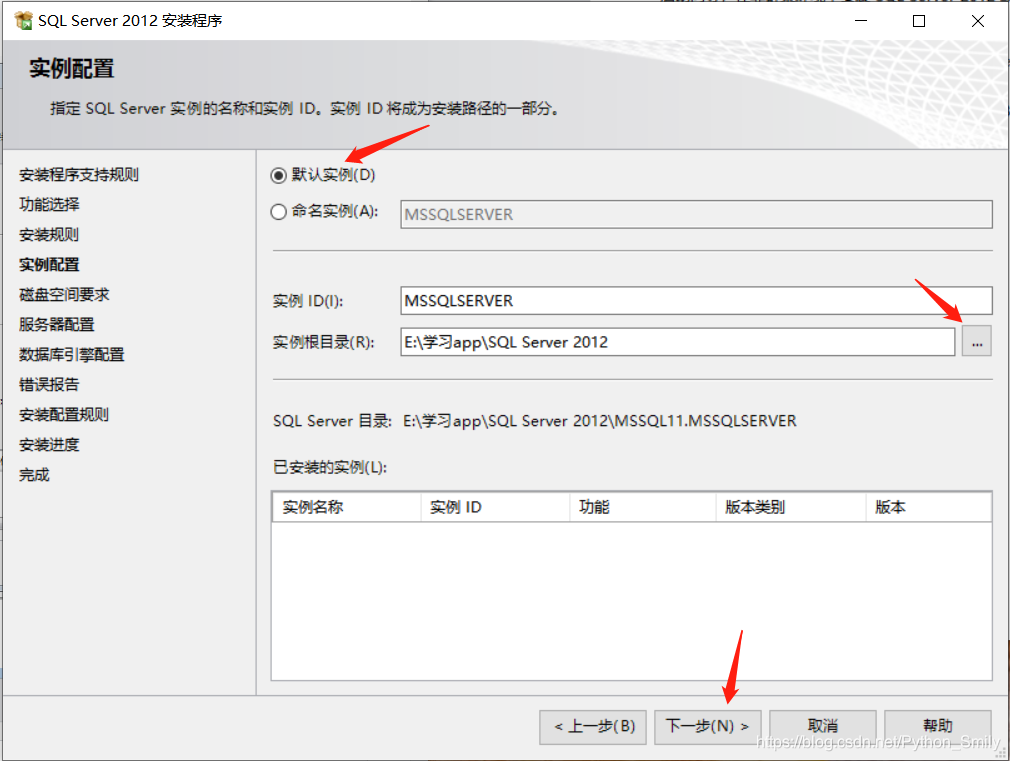Click the SQL Server setup title icon
This screenshot has height=761, width=1010.
point(23,21)
